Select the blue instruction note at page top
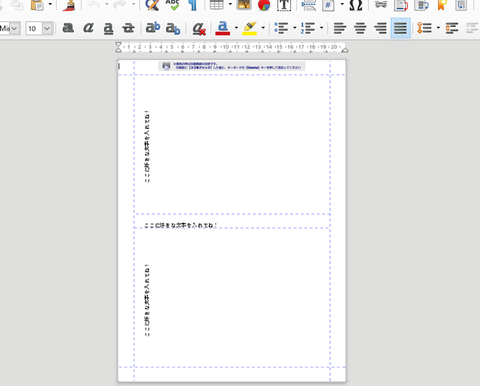 click(232, 66)
